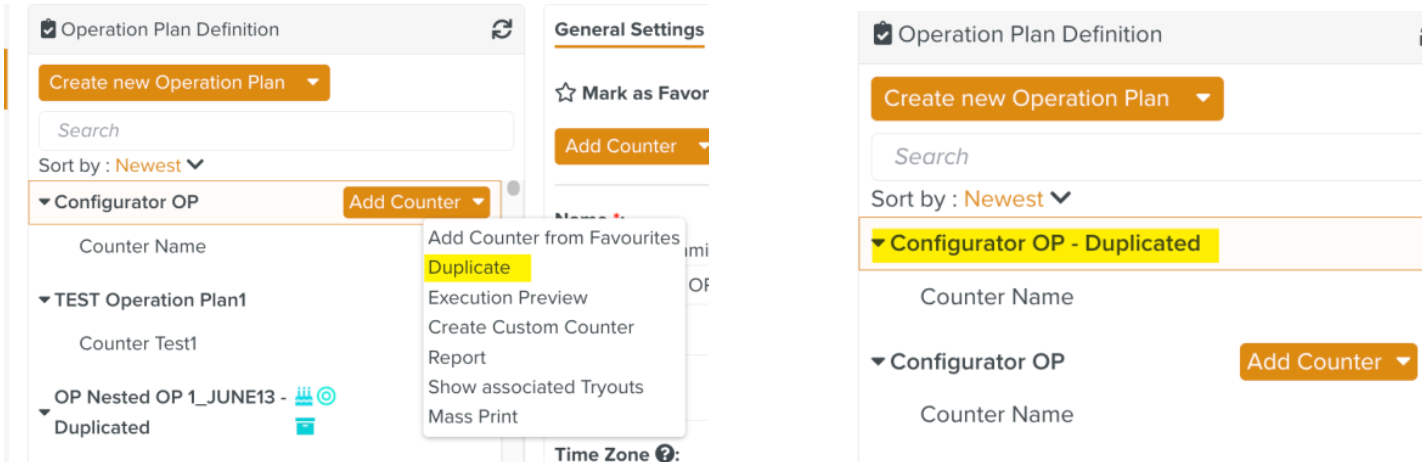Click clipboard icon beside left Operation Plan Definition
The height and width of the screenshot is (464, 1428).
(x=48, y=30)
